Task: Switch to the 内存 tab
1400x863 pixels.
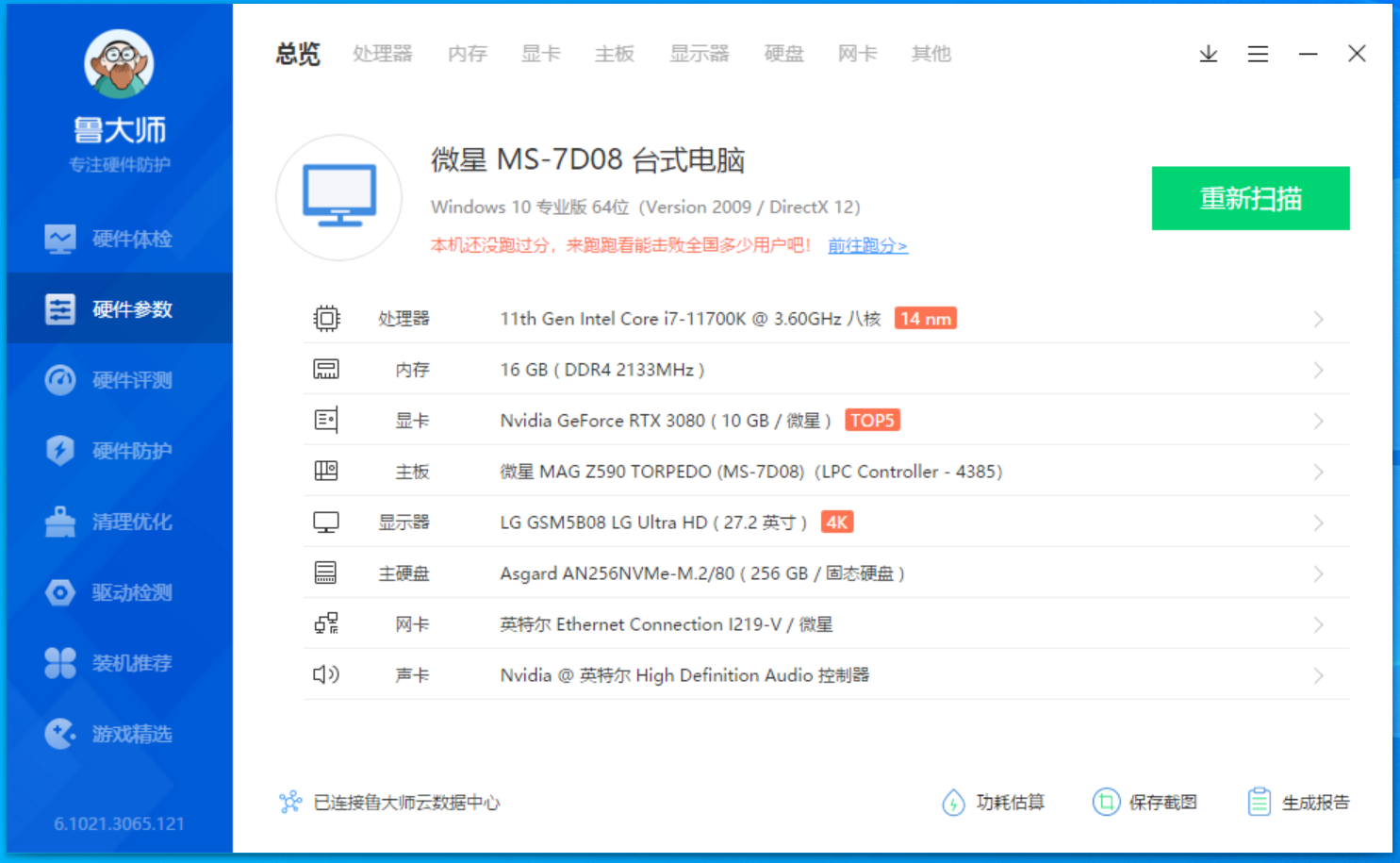Action: pos(467,54)
